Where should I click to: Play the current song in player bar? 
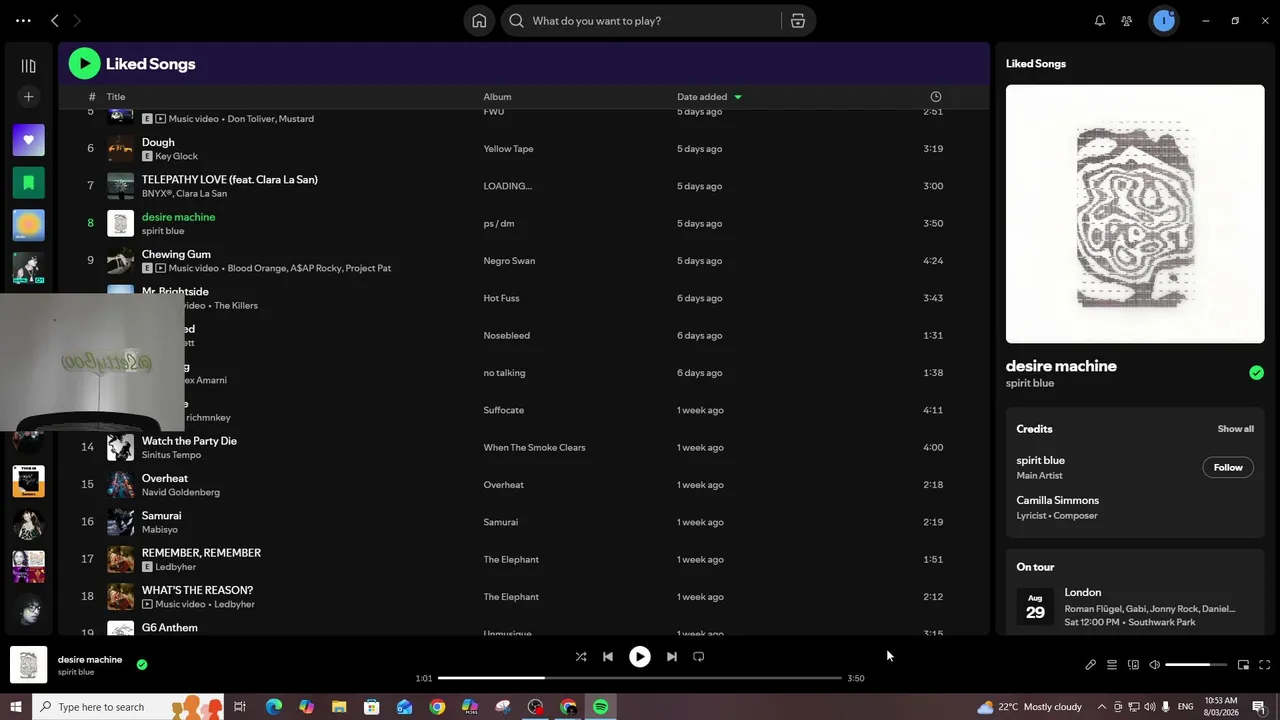(640, 657)
